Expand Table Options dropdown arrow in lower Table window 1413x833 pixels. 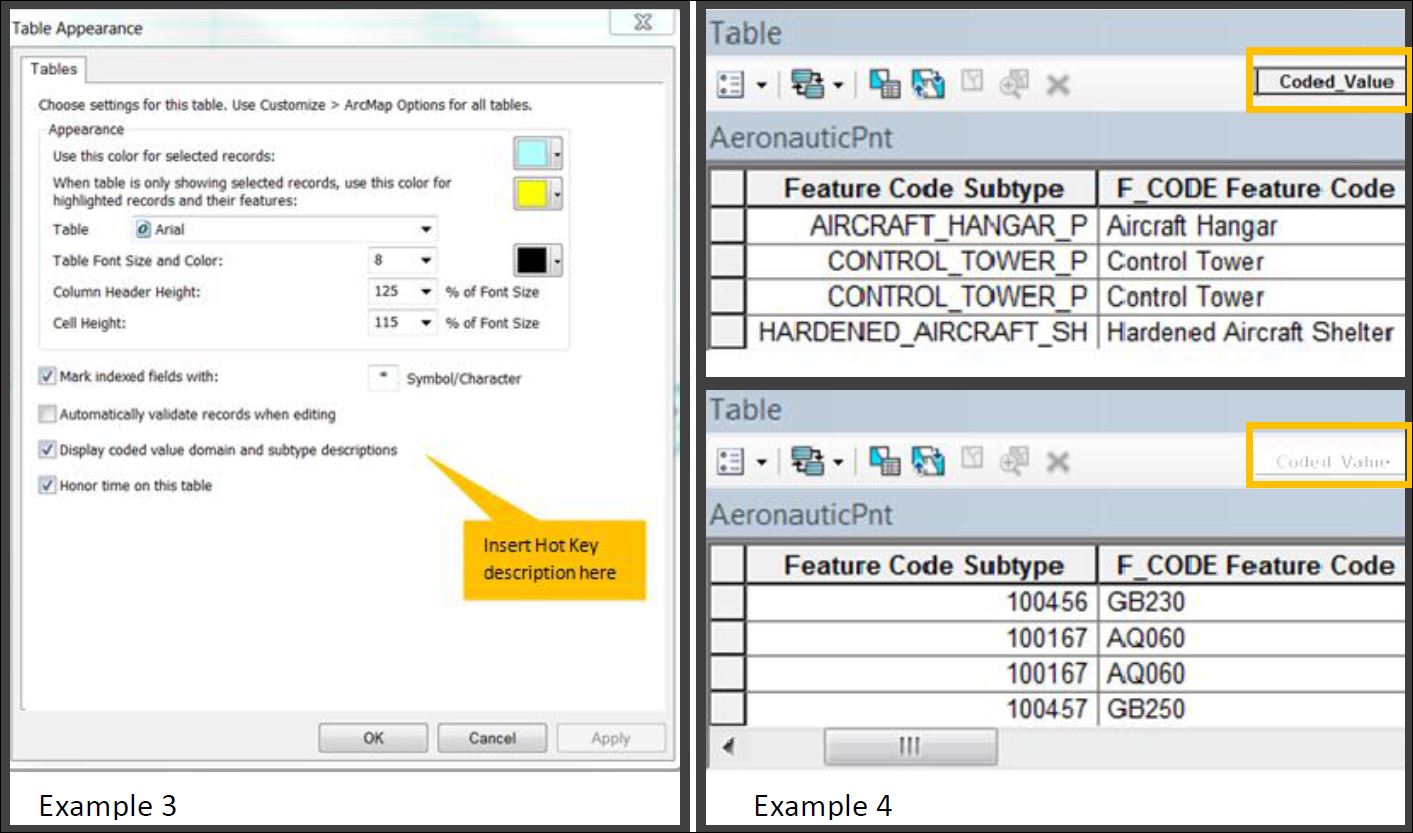tap(760, 463)
